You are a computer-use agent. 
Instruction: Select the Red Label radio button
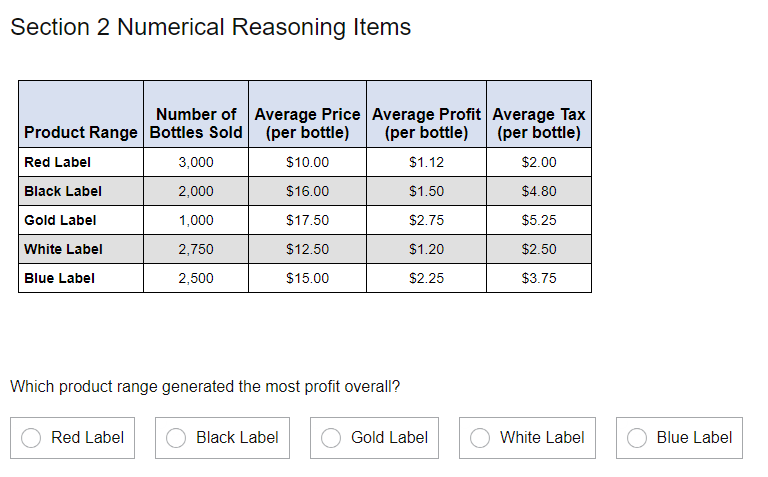point(32,438)
